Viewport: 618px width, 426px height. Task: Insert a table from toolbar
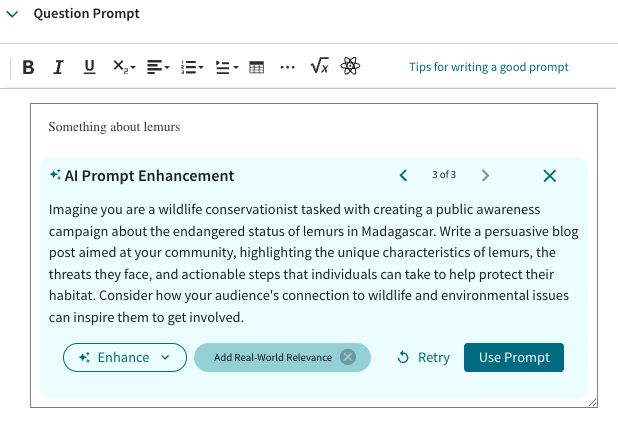click(257, 67)
